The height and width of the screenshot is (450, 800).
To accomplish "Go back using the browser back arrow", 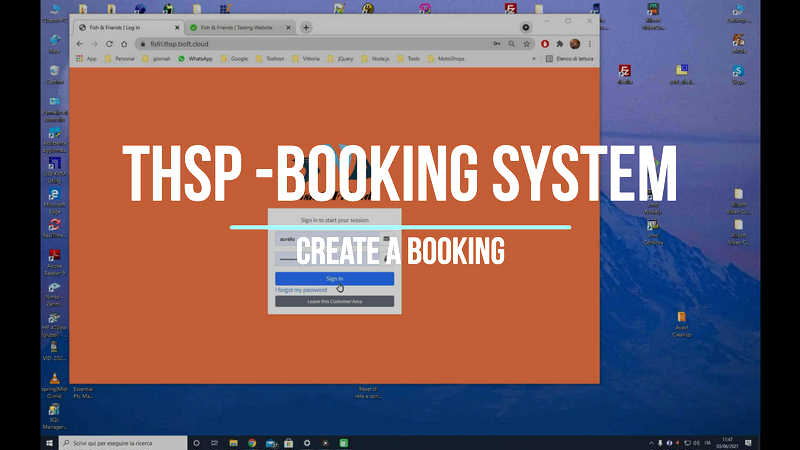I will (80, 44).
